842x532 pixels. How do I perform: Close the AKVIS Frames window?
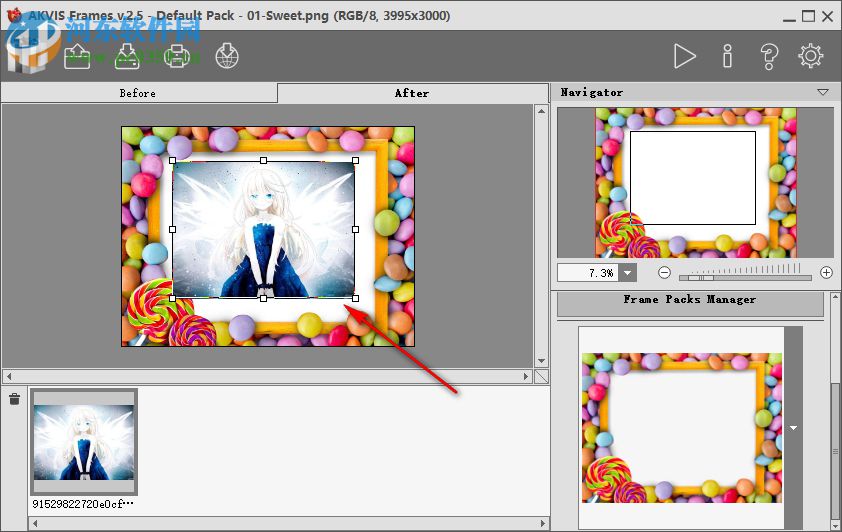click(x=828, y=16)
